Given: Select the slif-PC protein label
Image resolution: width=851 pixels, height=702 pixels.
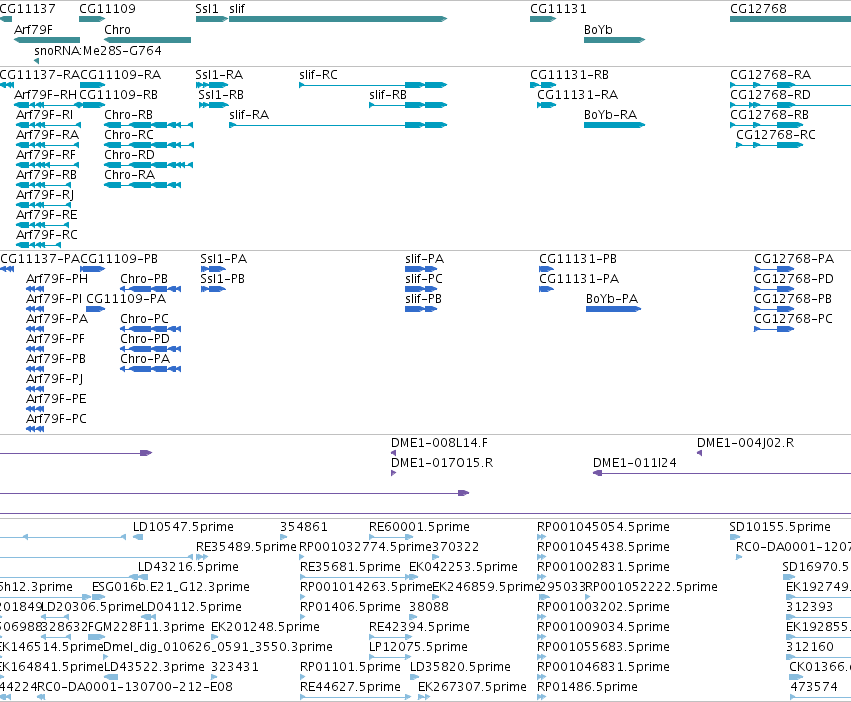Looking at the screenshot, I should [x=424, y=279].
